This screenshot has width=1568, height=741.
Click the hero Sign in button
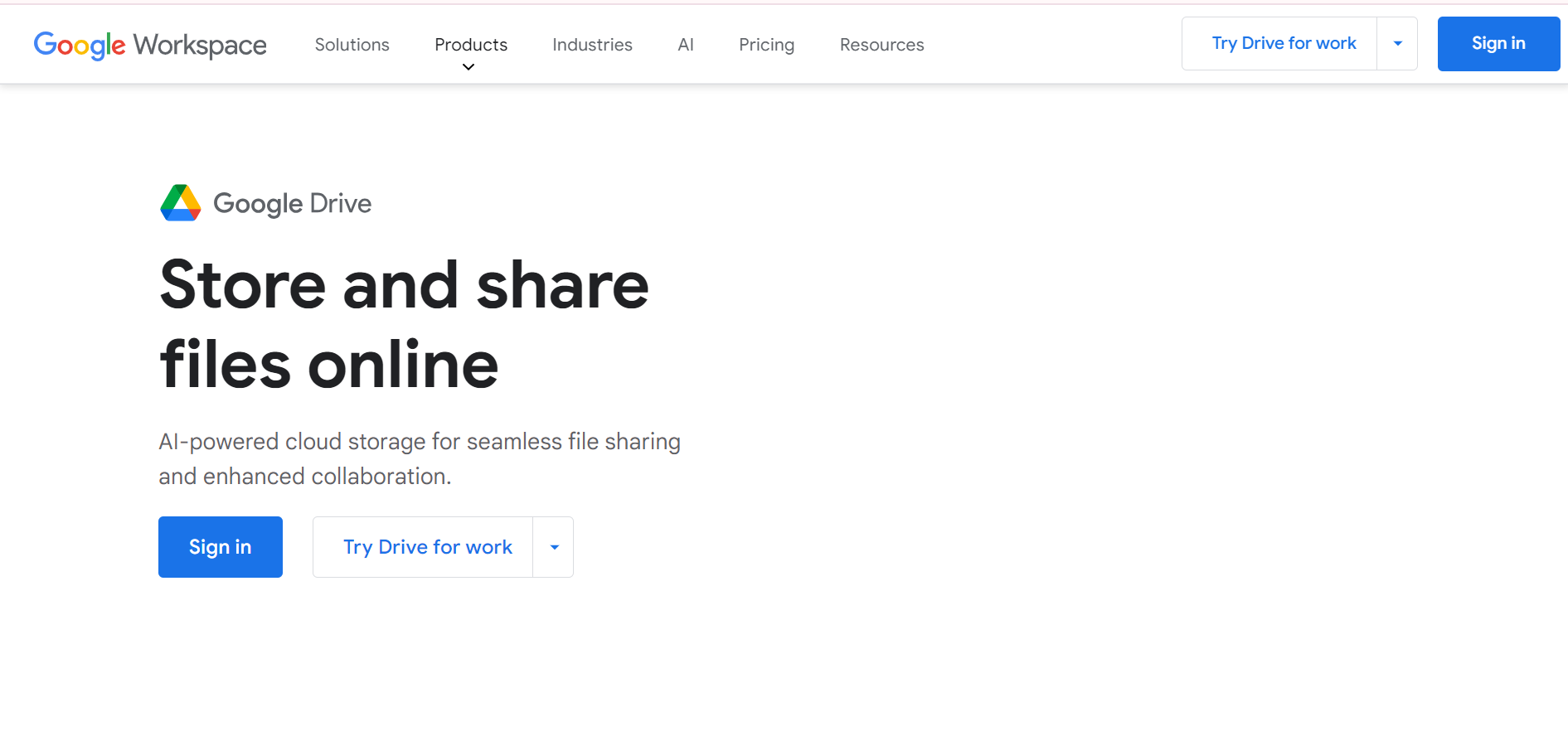[221, 547]
